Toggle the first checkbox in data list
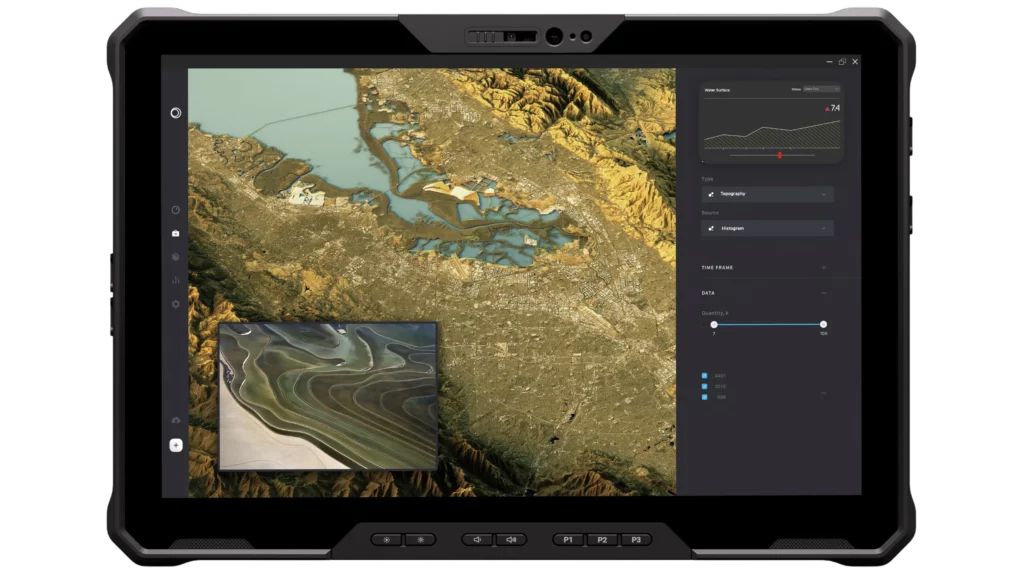This screenshot has width=1024, height=576. [x=705, y=376]
